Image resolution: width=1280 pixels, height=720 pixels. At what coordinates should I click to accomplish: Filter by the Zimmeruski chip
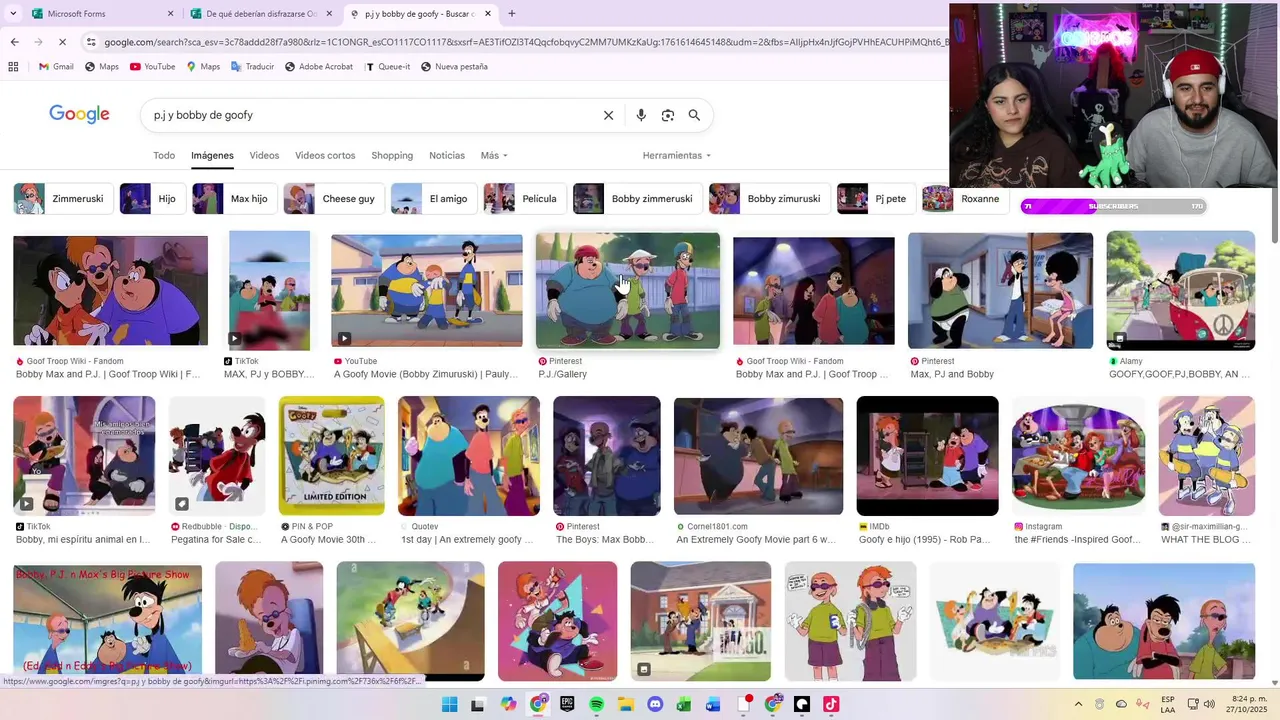pos(62,199)
